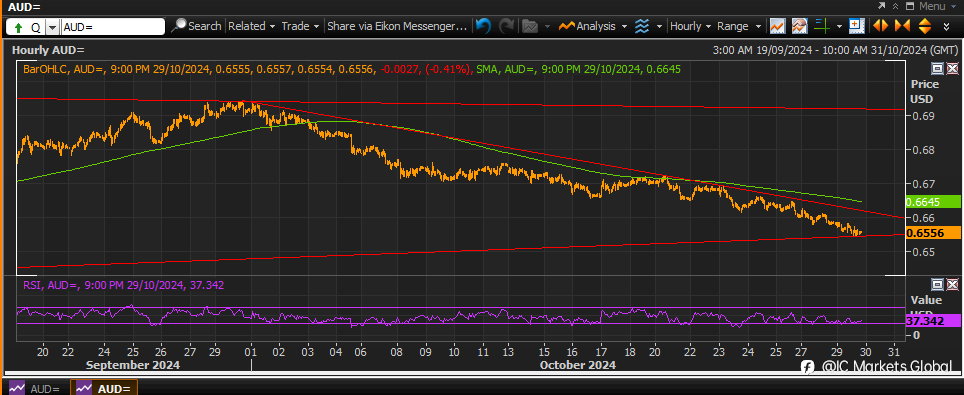
Task: Maximize the price chart panel
Action: (x=938, y=68)
